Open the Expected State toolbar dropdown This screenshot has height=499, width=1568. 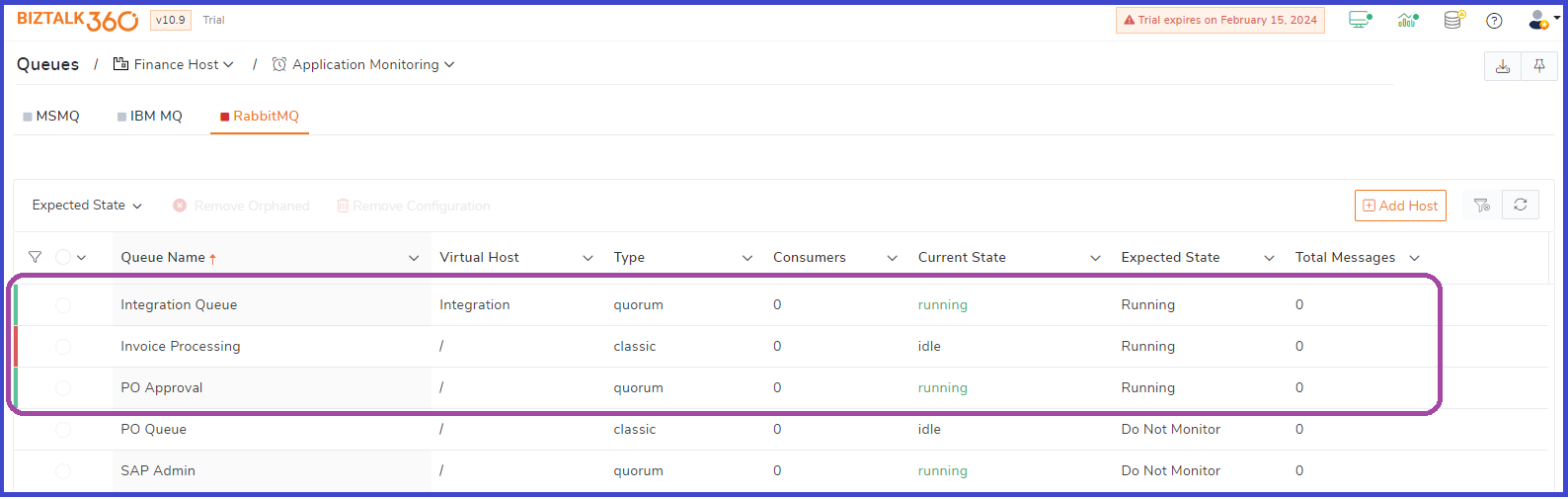pos(87,206)
